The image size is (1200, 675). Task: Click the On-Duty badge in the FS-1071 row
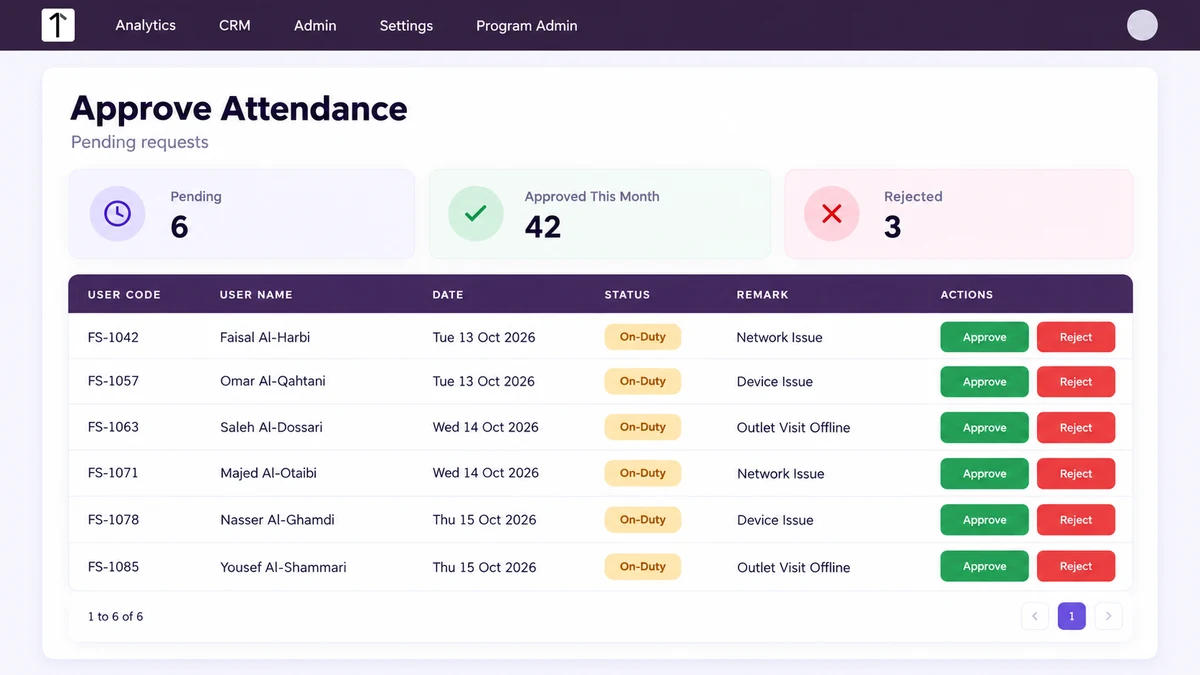tap(642, 473)
